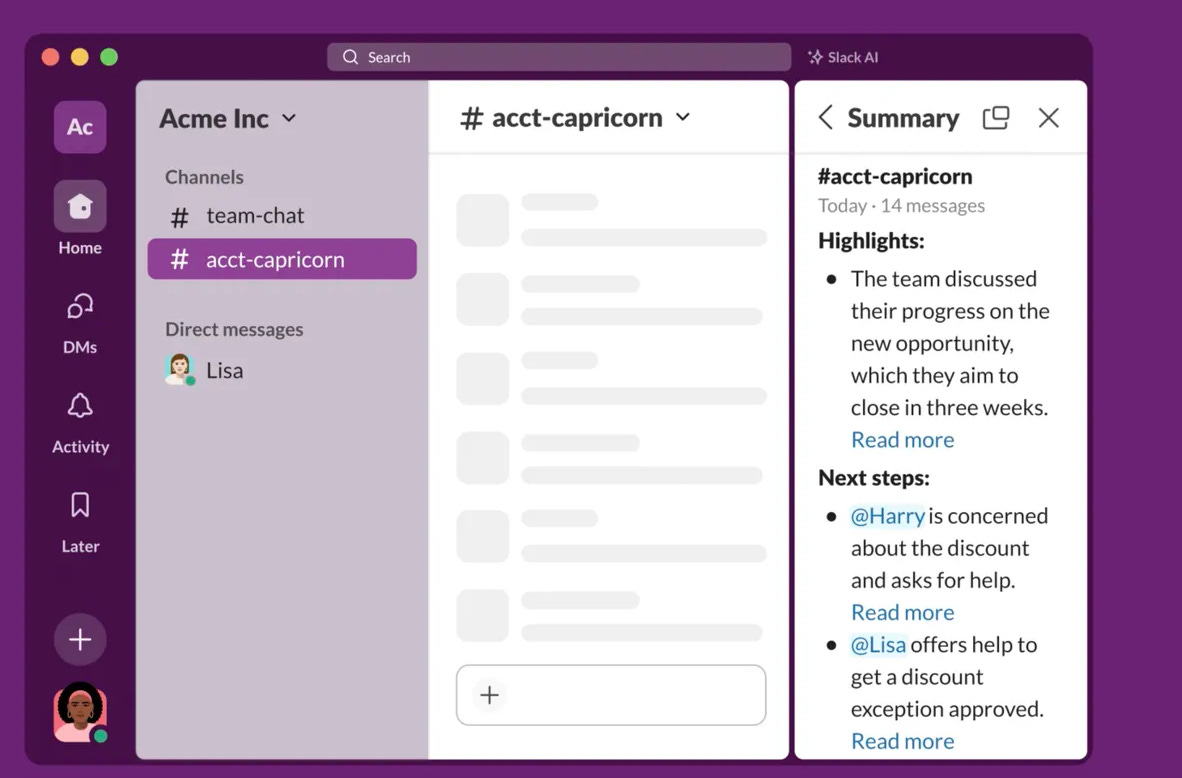Open the Summary in a new window
The height and width of the screenshot is (778, 1182).
[996, 118]
